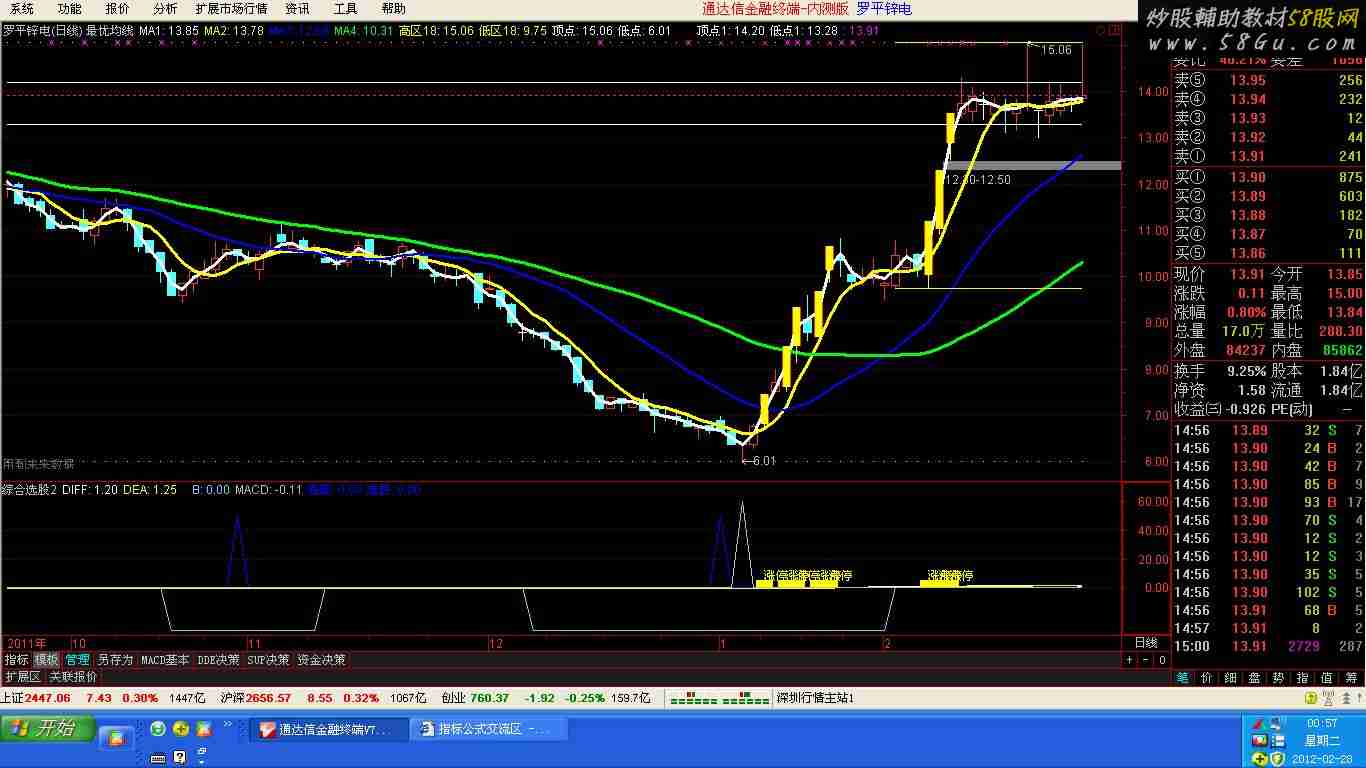This screenshot has height=768, width=1366.
Task: Click the system clock 00:57
Action: click(1321, 723)
